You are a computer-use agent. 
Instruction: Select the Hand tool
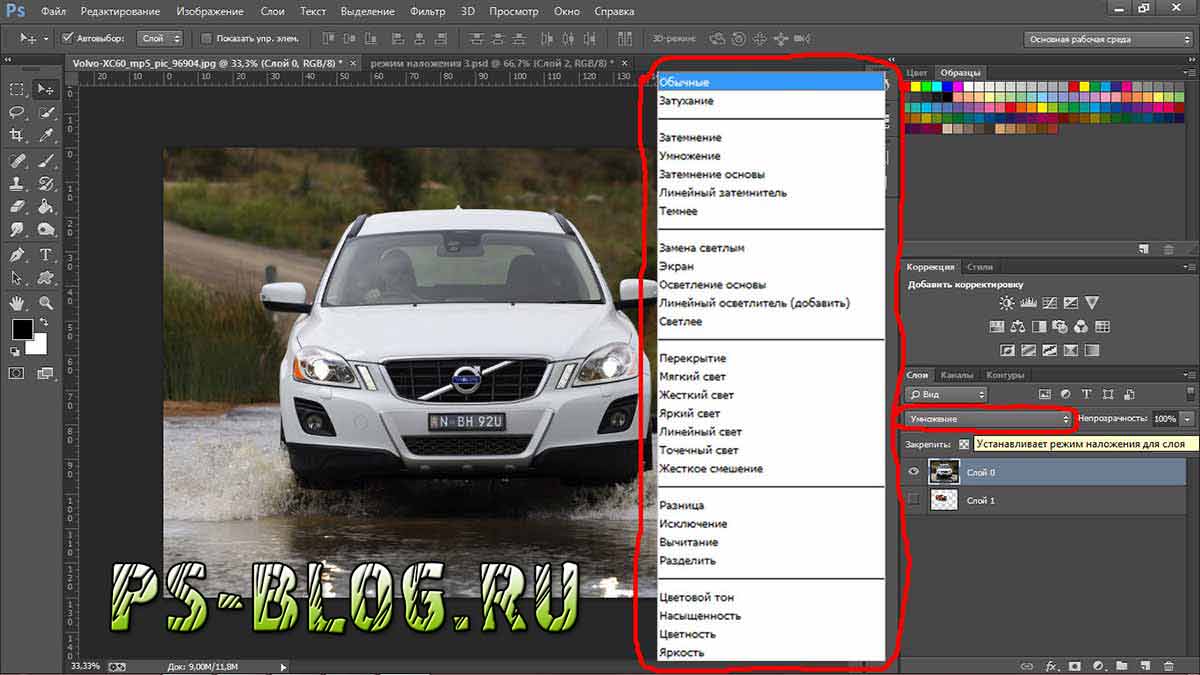(17, 302)
